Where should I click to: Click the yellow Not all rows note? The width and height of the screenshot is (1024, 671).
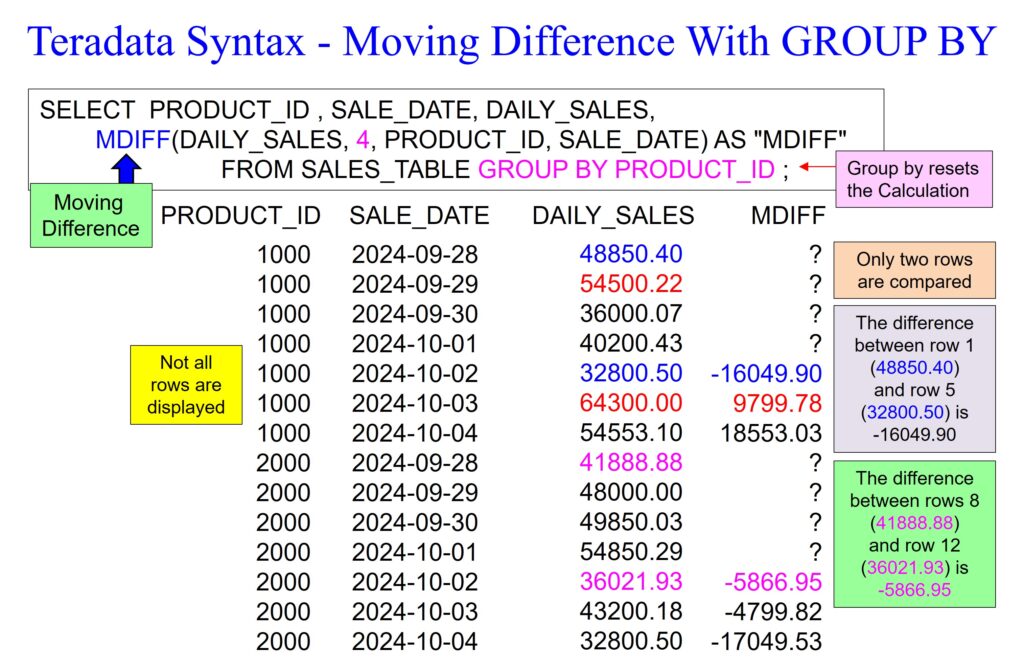pyautogui.click(x=186, y=385)
